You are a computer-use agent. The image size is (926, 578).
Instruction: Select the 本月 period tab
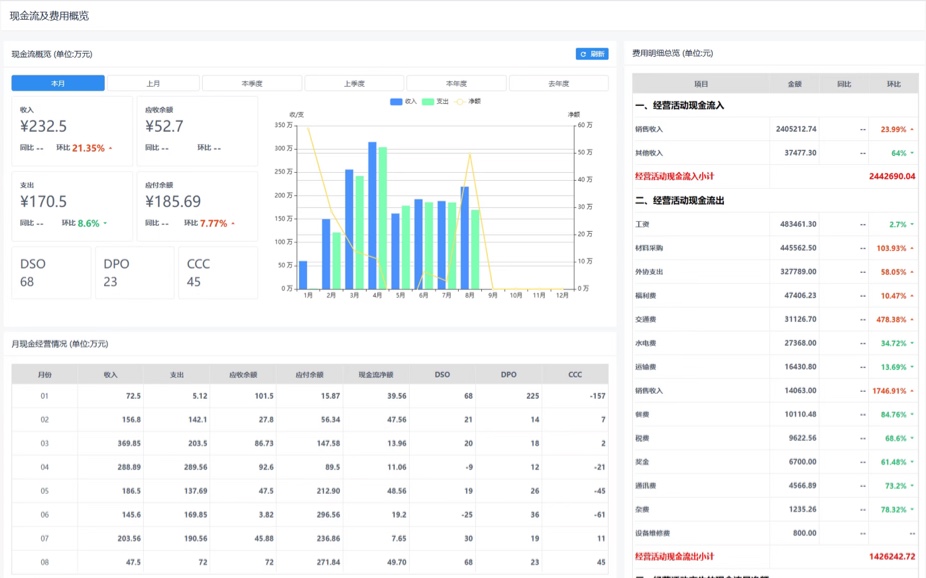[58, 83]
